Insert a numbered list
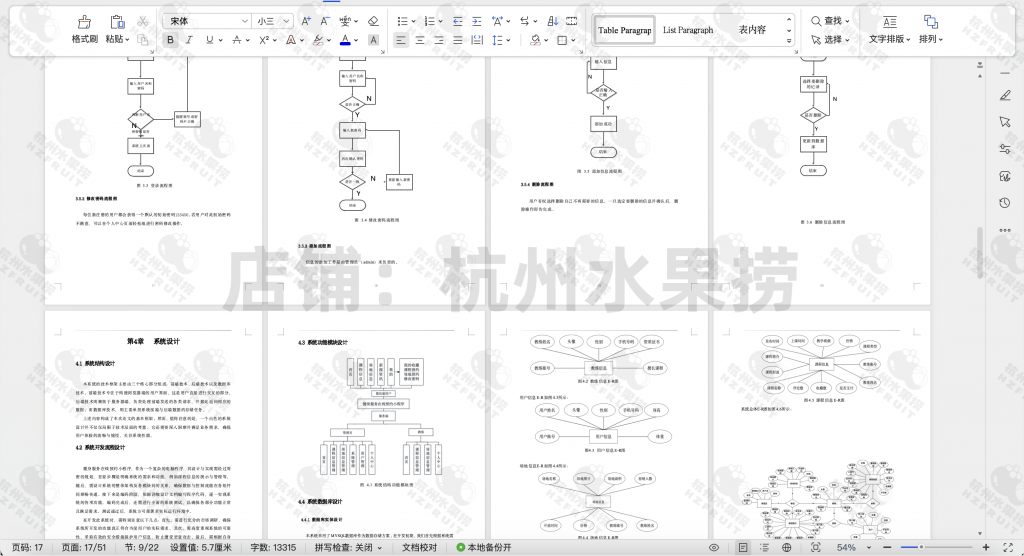The height and width of the screenshot is (556, 1024). point(430,22)
